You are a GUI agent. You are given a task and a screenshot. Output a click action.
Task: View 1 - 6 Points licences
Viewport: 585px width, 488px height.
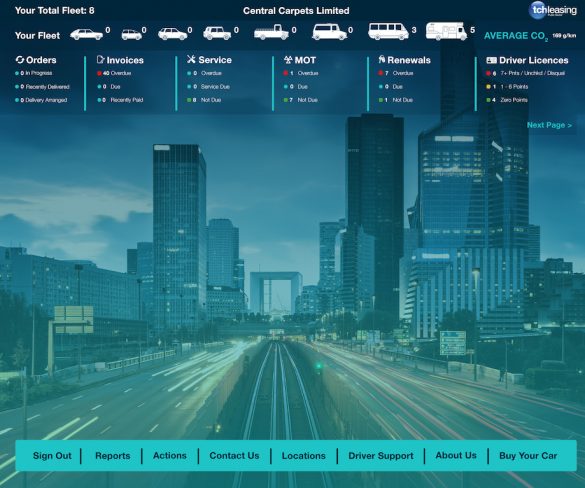507,87
